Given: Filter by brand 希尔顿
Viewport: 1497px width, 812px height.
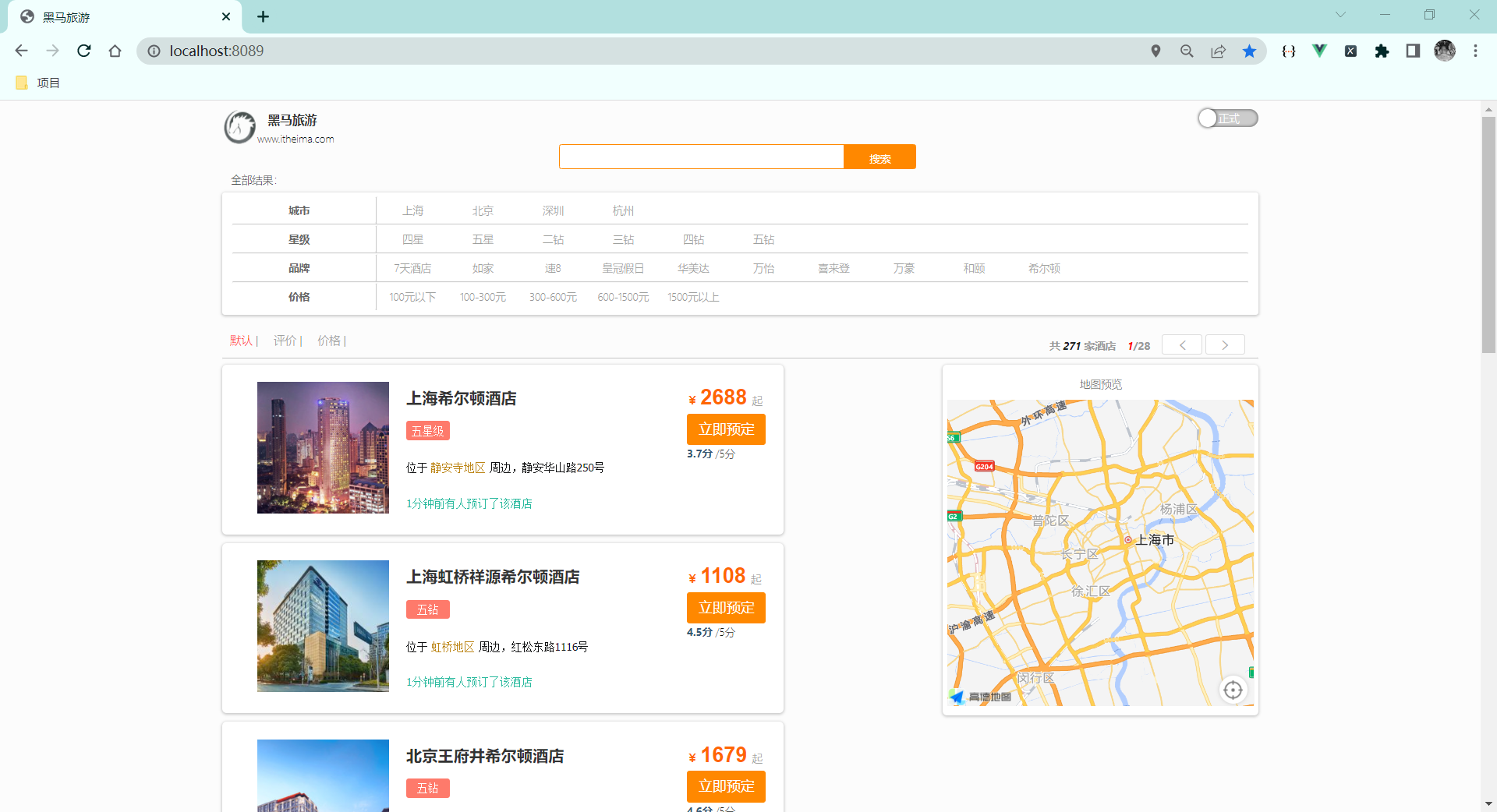Looking at the screenshot, I should pos(1045,268).
